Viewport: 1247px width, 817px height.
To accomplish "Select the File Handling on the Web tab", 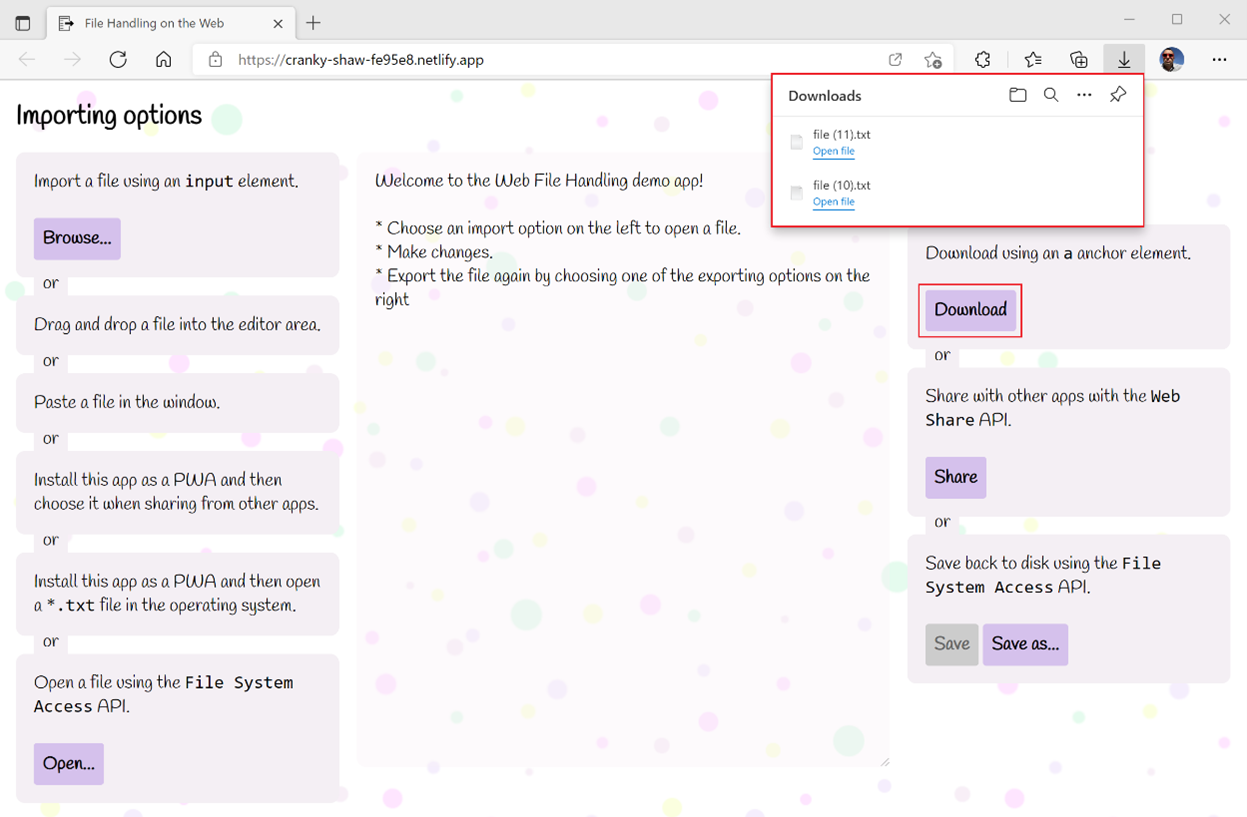I will click(154, 22).
